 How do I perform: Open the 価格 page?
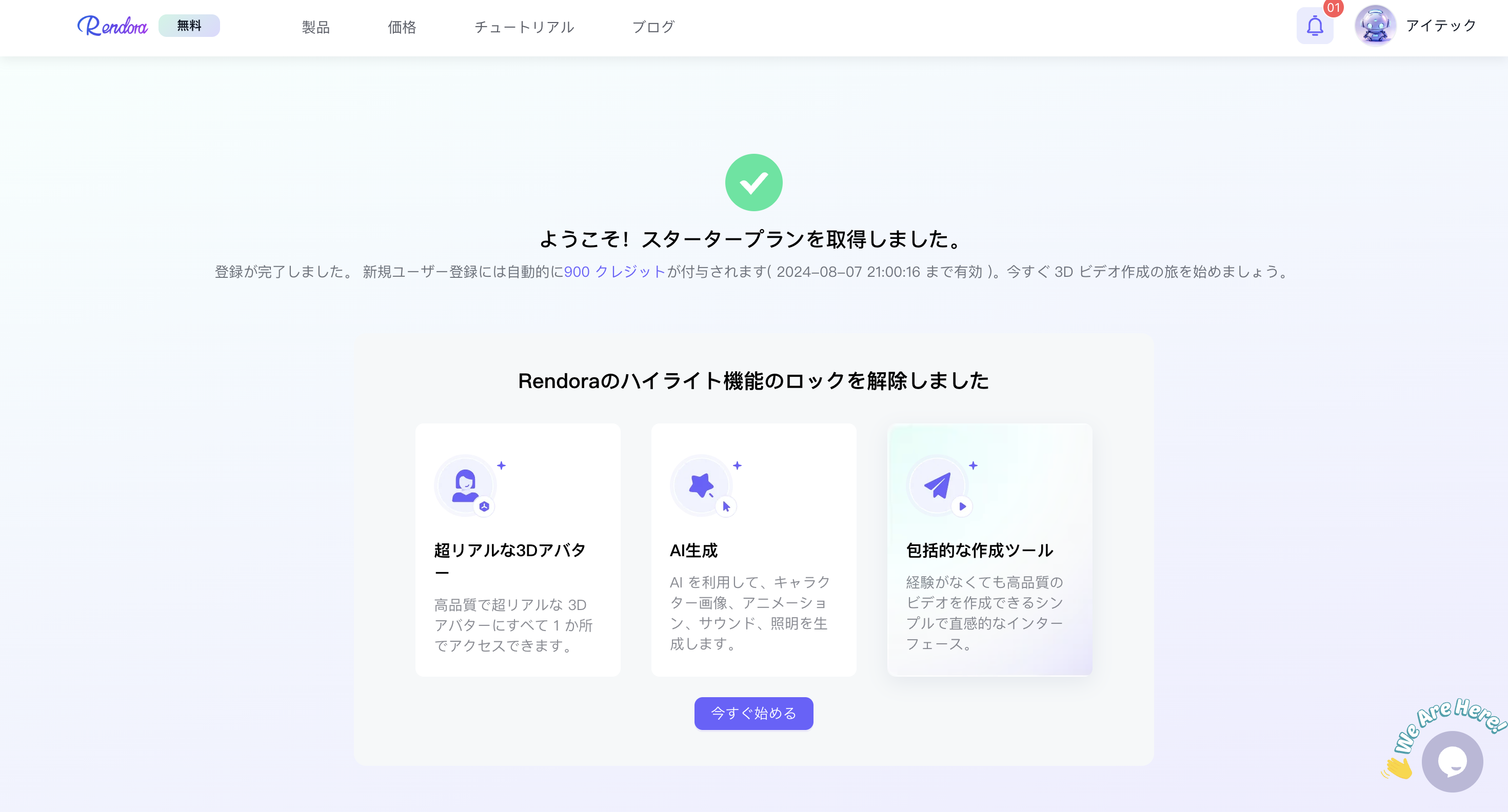[x=402, y=27]
